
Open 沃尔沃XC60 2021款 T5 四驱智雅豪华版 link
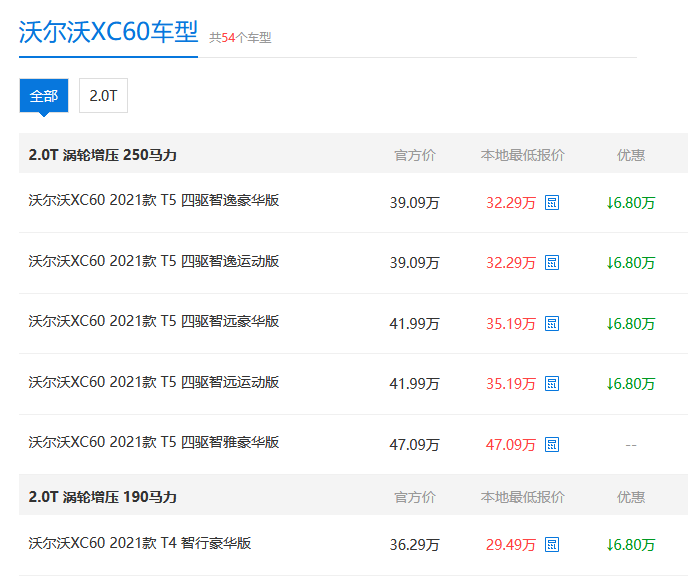[x=154, y=442]
